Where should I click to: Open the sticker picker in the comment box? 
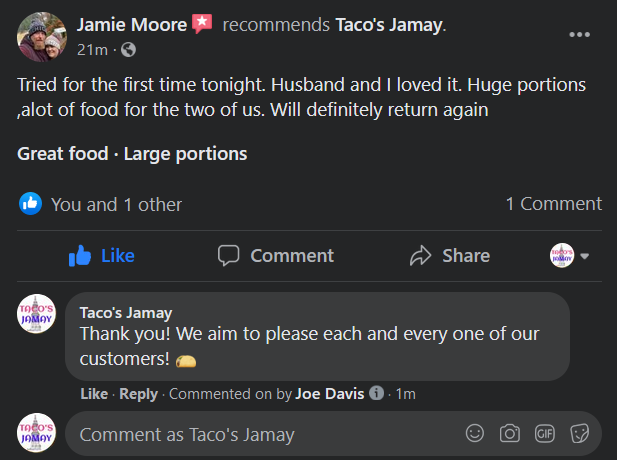(579, 434)
